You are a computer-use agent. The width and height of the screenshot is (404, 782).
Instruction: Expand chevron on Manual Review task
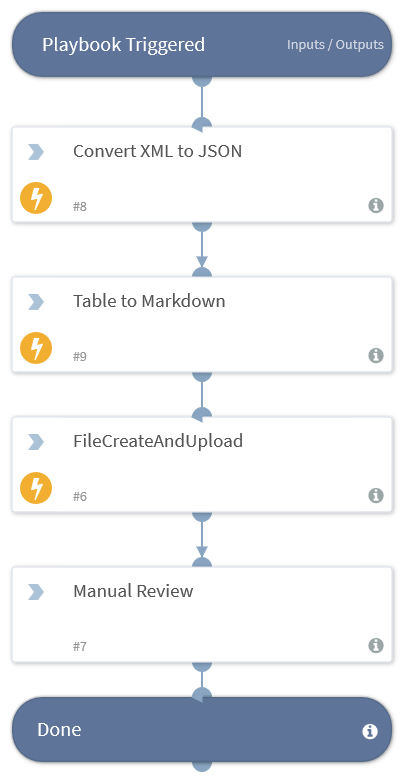click(36, 592)
